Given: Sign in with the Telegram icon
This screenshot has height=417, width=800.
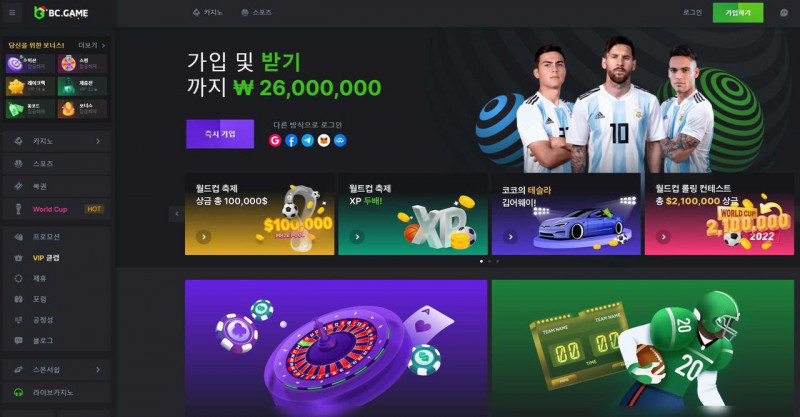Looking at the screenshot, I should 308,140.
